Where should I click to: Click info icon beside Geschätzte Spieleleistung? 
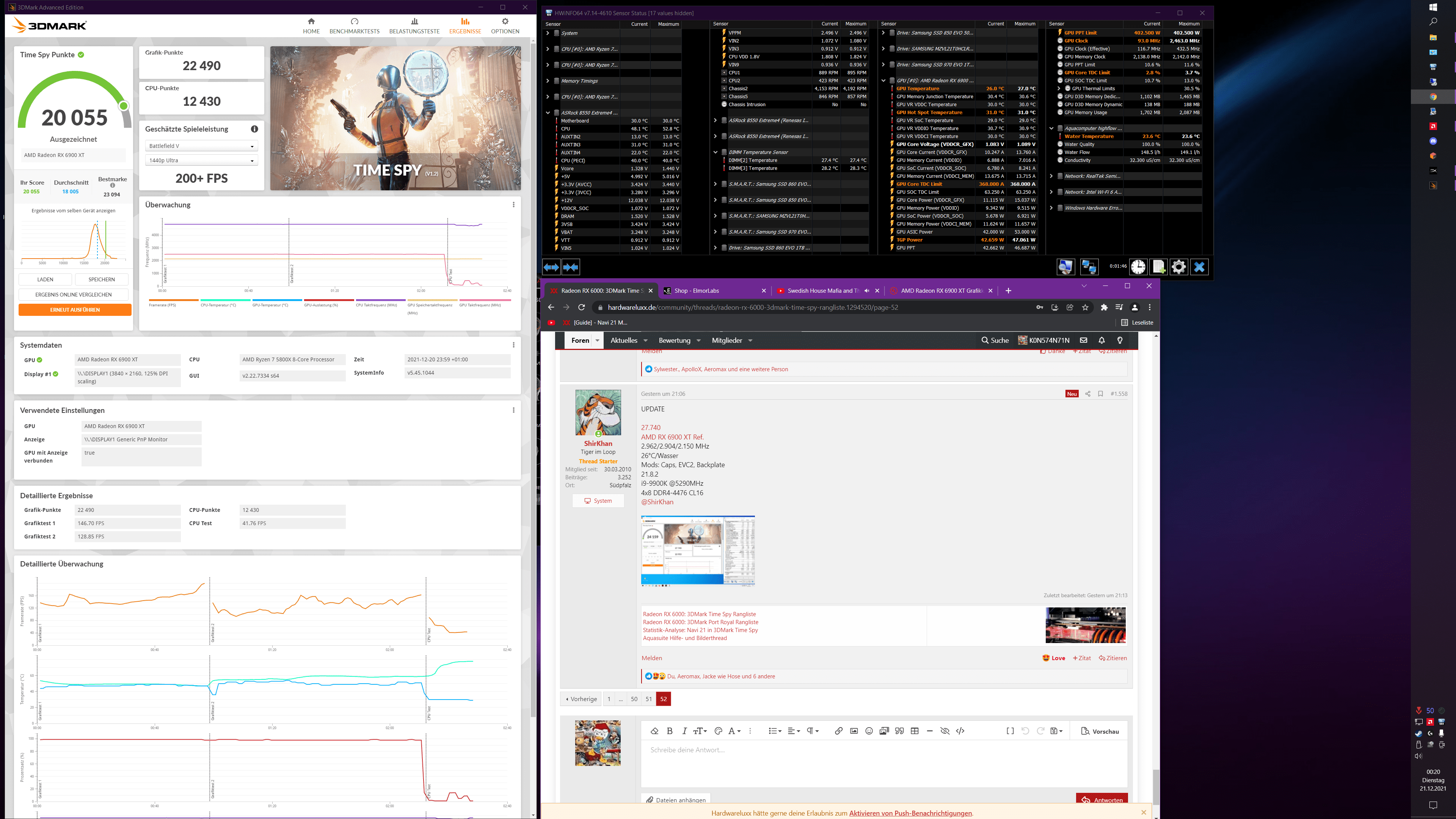pos(254,129)
